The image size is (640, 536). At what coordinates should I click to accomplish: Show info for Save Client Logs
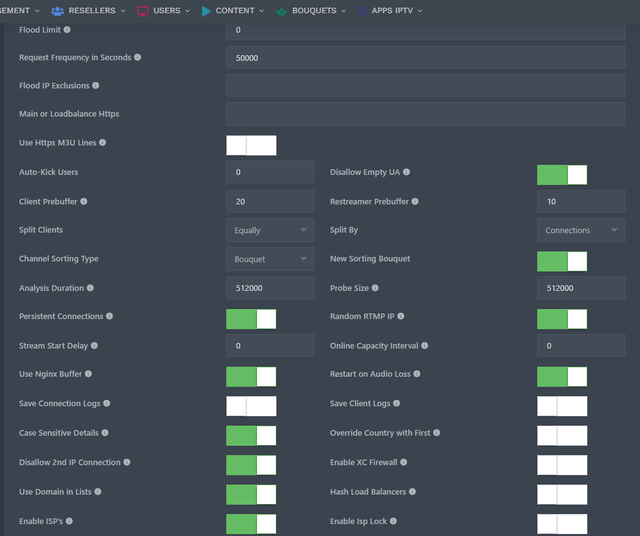point(396,403)
